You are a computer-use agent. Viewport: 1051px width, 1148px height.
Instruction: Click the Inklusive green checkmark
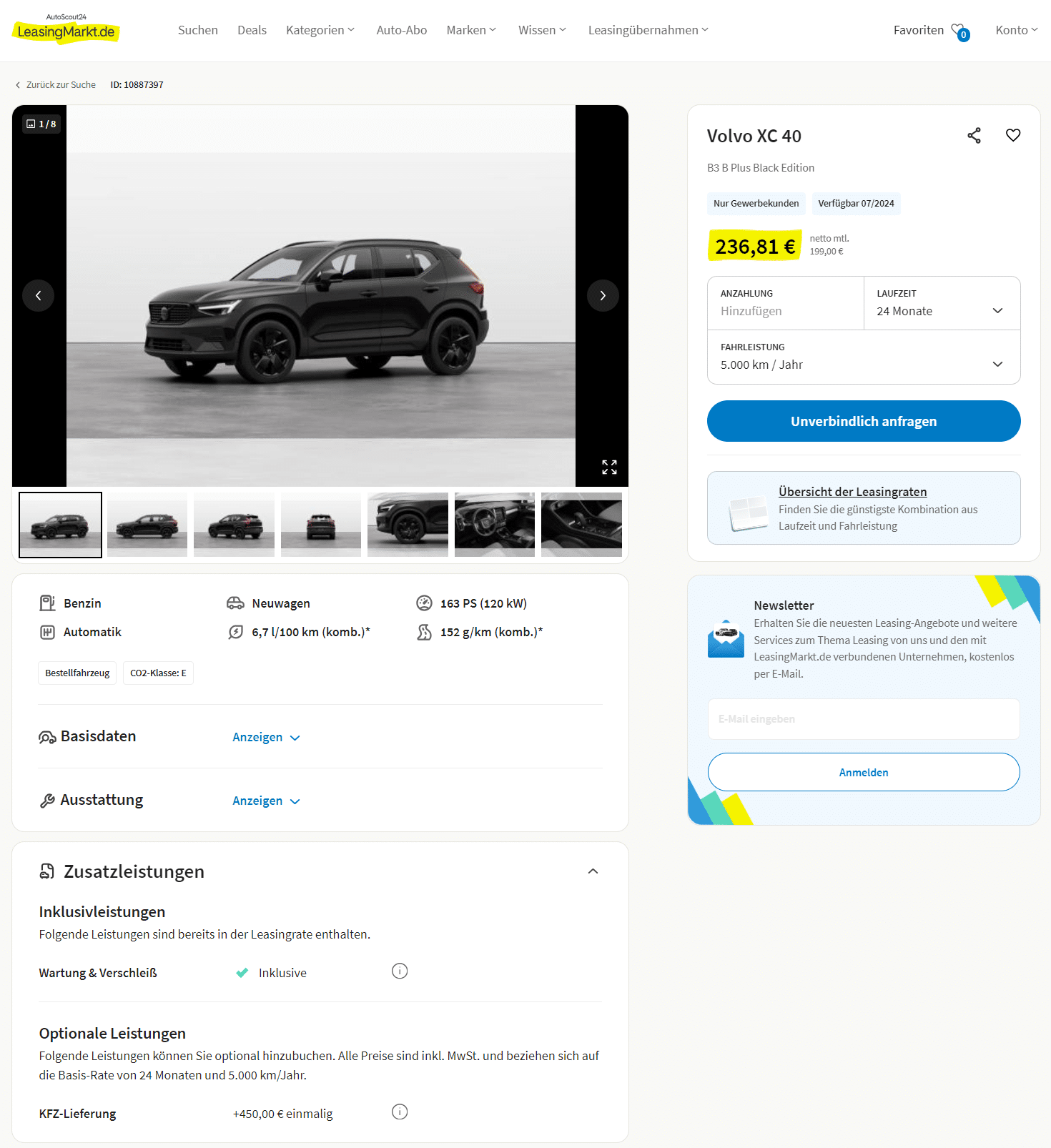point(242,972)
